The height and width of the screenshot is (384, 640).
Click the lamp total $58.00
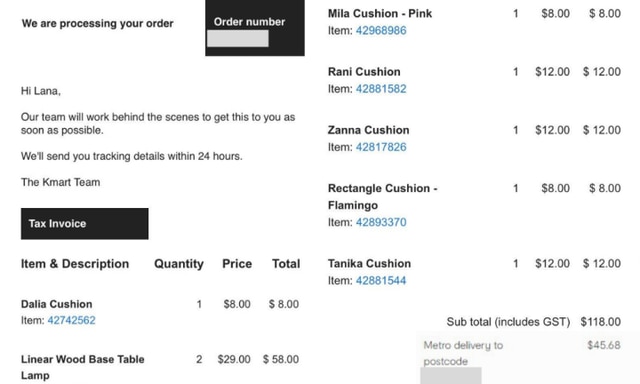(x=280, y=360)
